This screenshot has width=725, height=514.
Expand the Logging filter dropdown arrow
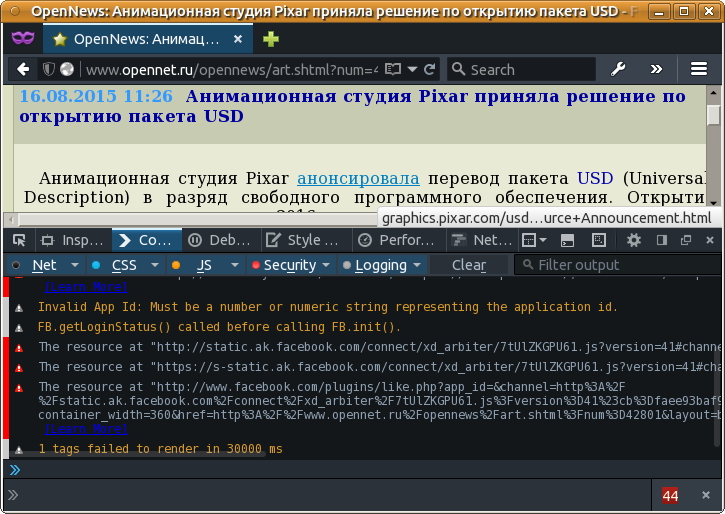point(418,265)
